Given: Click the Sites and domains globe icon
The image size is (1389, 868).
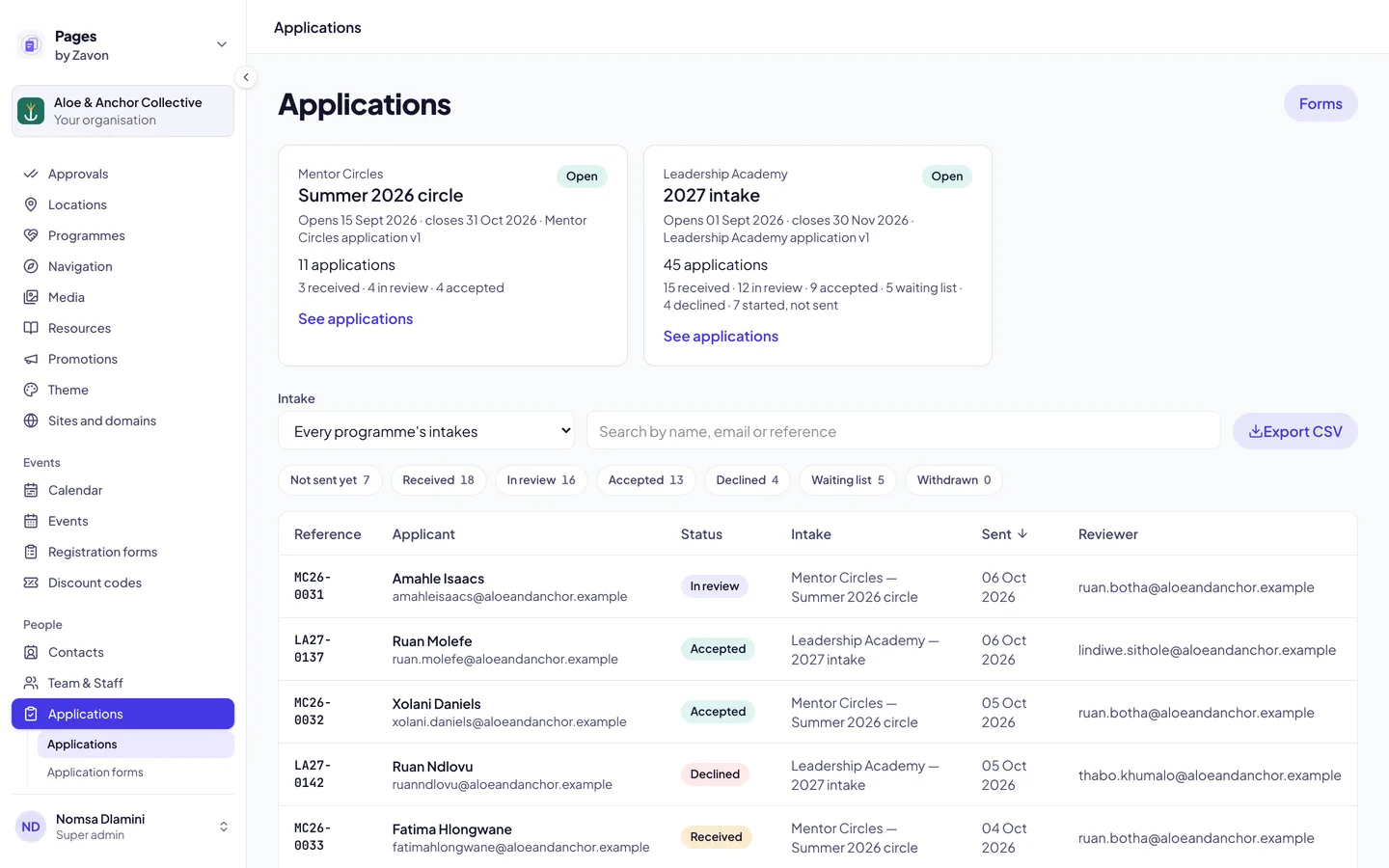Looking at the screenshot, I should (x=31, y=420).
